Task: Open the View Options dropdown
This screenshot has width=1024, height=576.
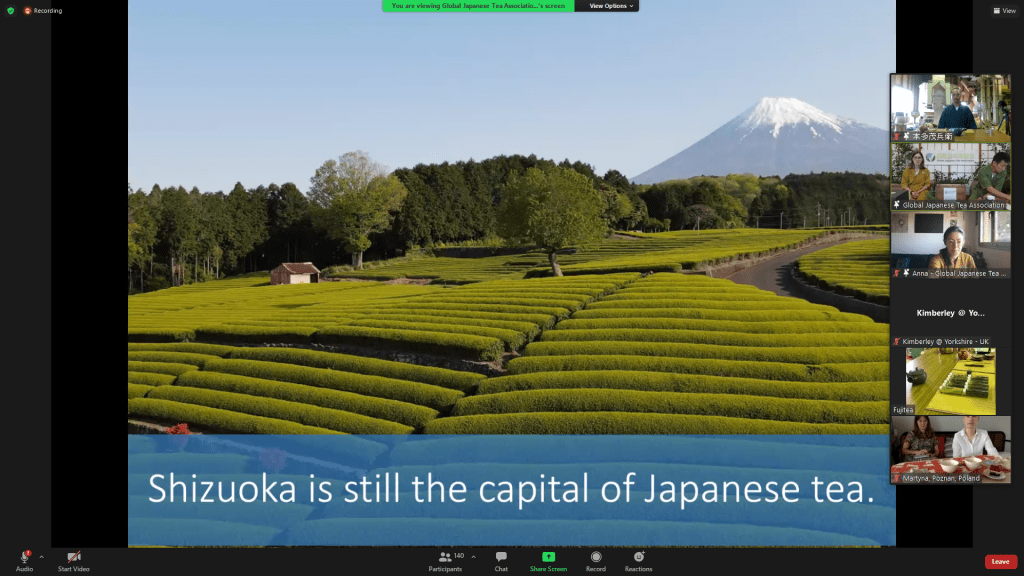Action: [x=607, y=6]
